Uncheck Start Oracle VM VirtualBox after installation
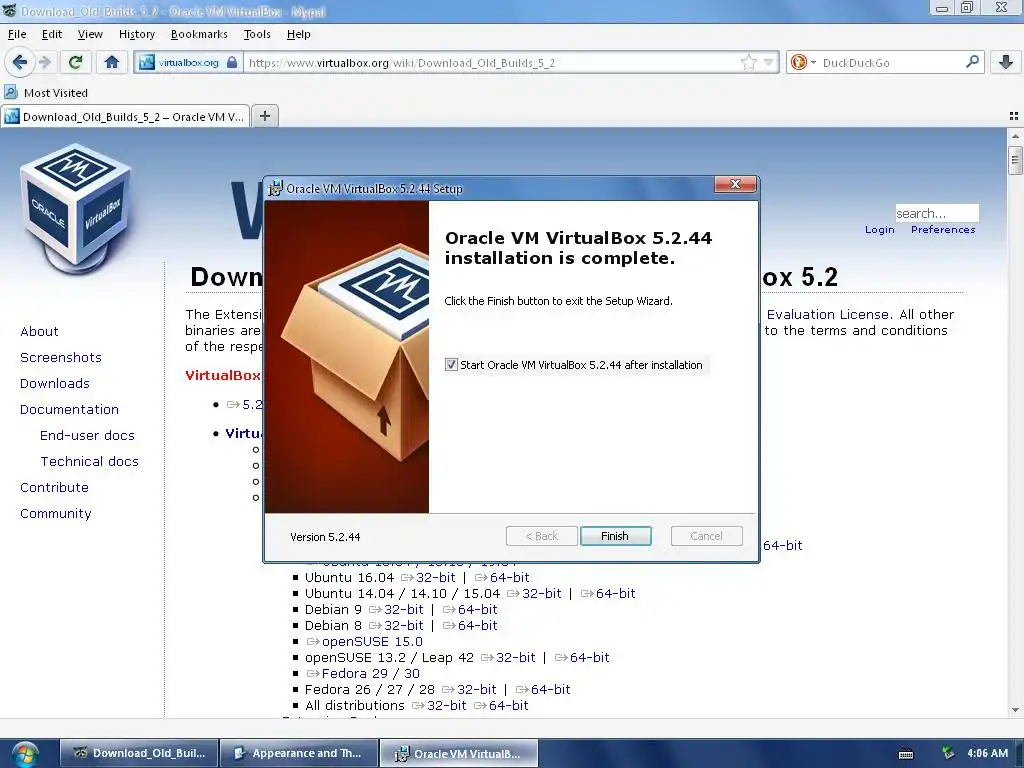 point(451,364)
